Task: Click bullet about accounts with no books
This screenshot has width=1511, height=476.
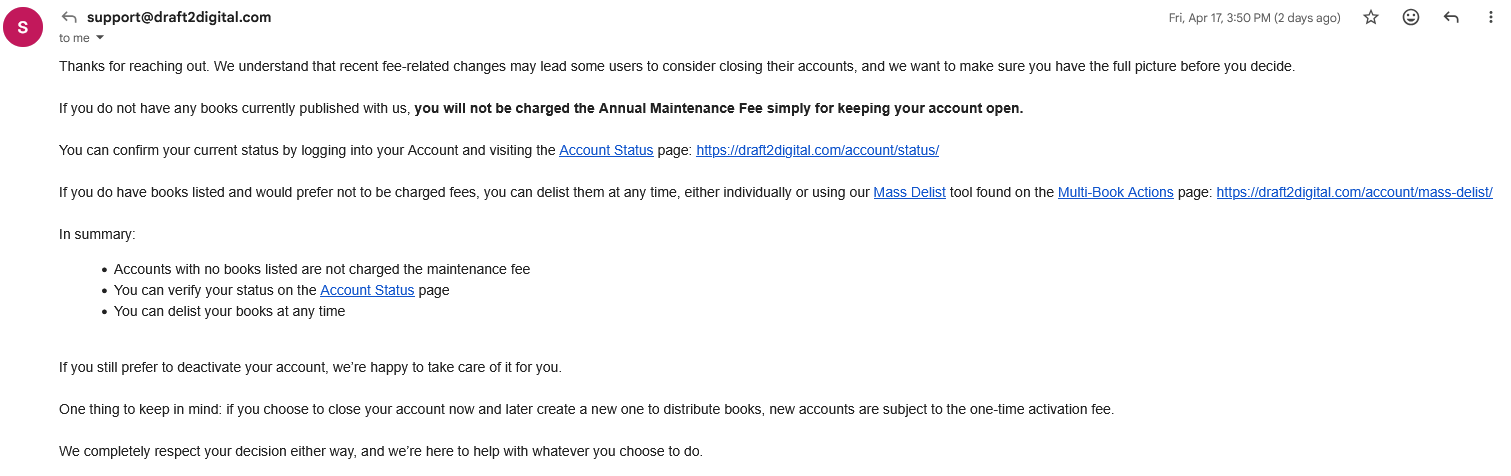Action: [x=322, y=269]
